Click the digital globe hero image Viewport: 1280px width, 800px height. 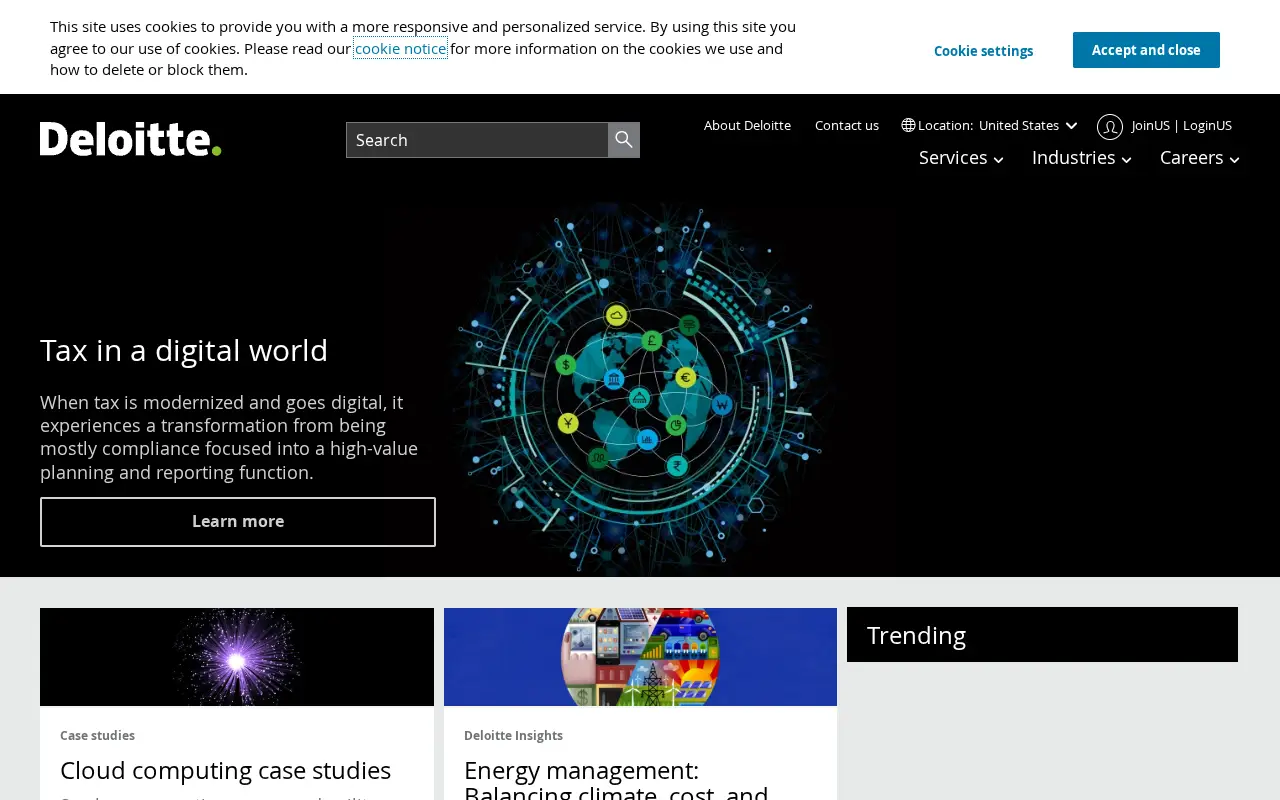[640, 390]
